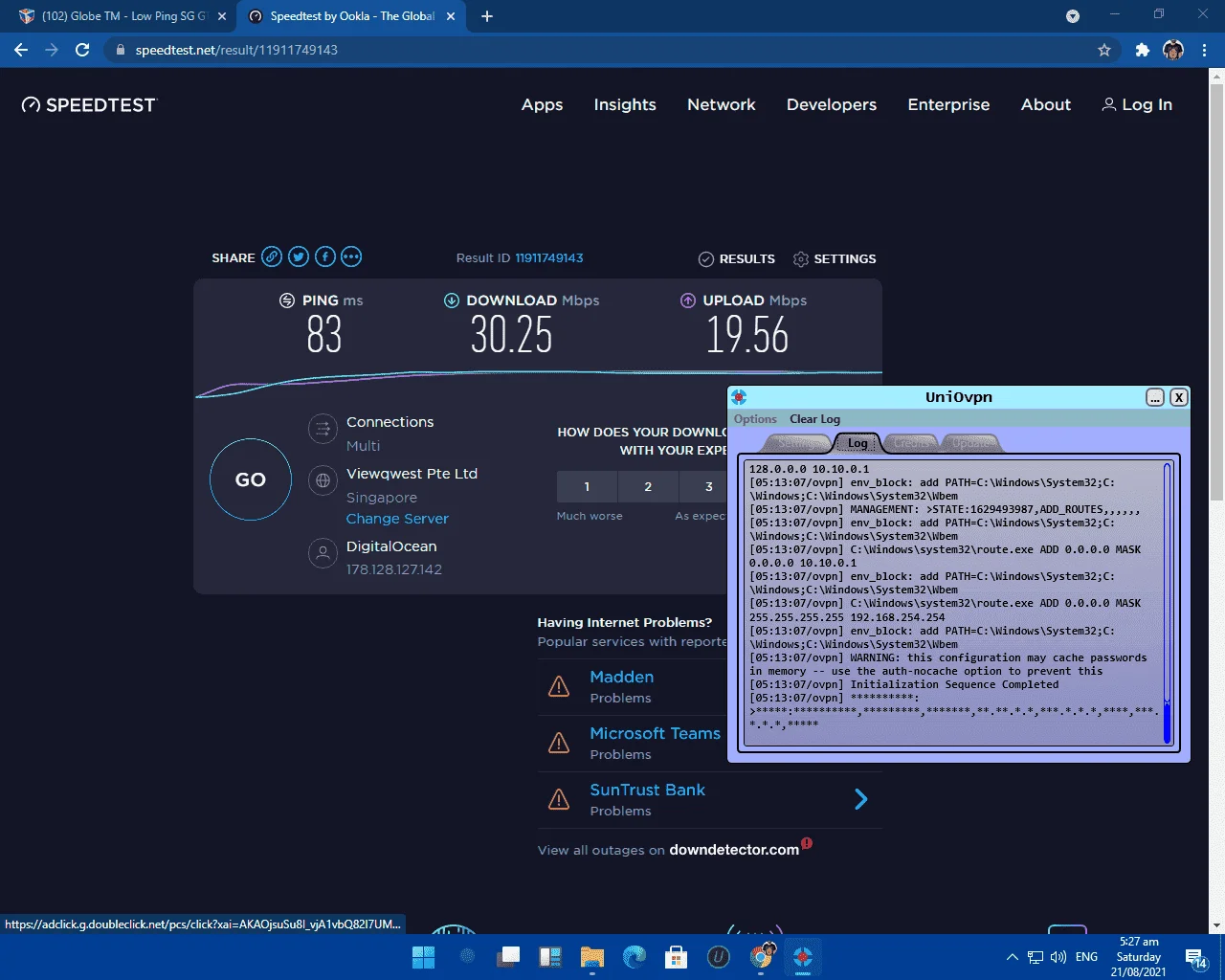Open a new browser tab
The width and height of the screenshot is (1225, 980).
487,16
